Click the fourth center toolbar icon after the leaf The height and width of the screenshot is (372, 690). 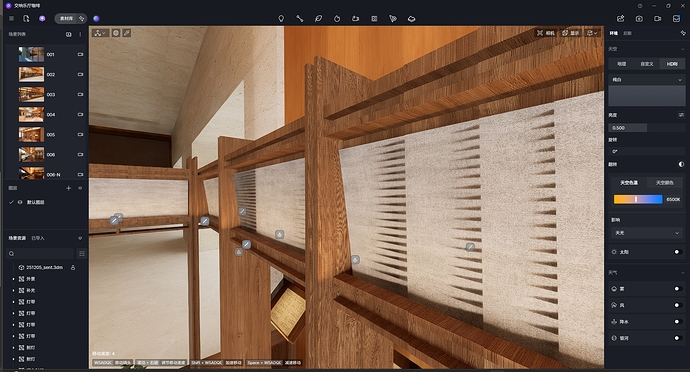337,18
